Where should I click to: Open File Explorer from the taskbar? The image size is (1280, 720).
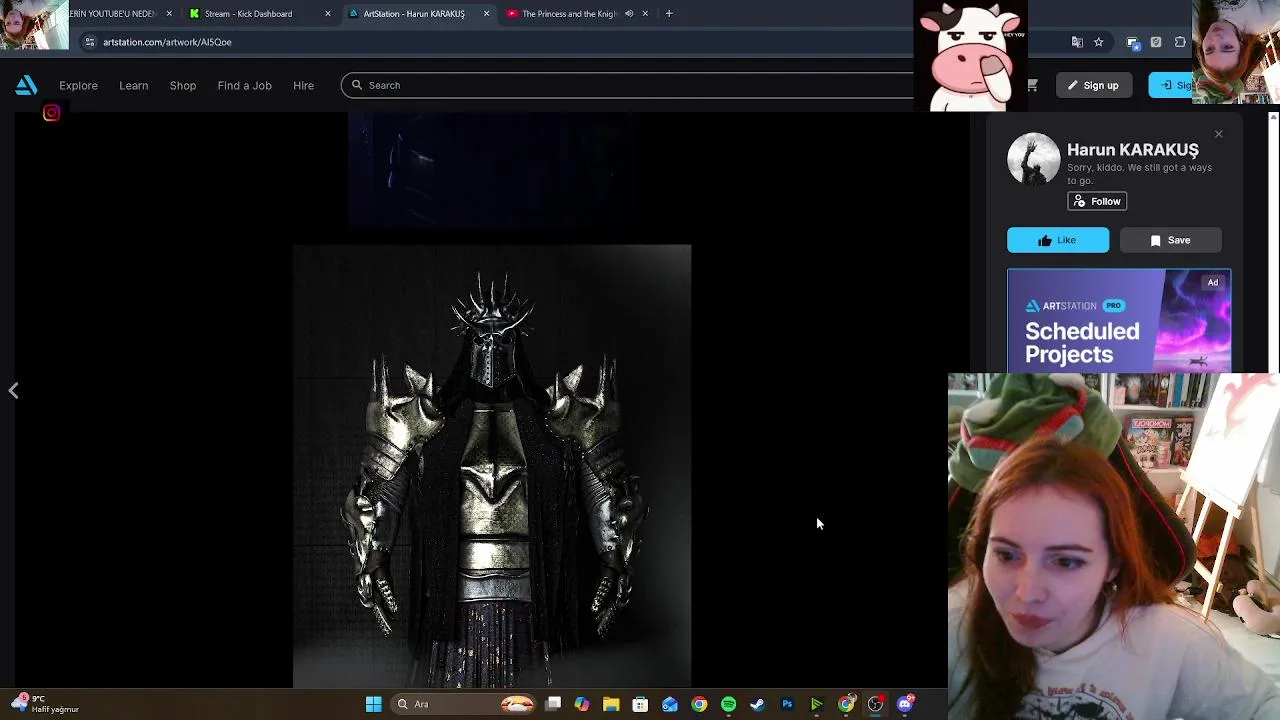[x=611, y=704]
